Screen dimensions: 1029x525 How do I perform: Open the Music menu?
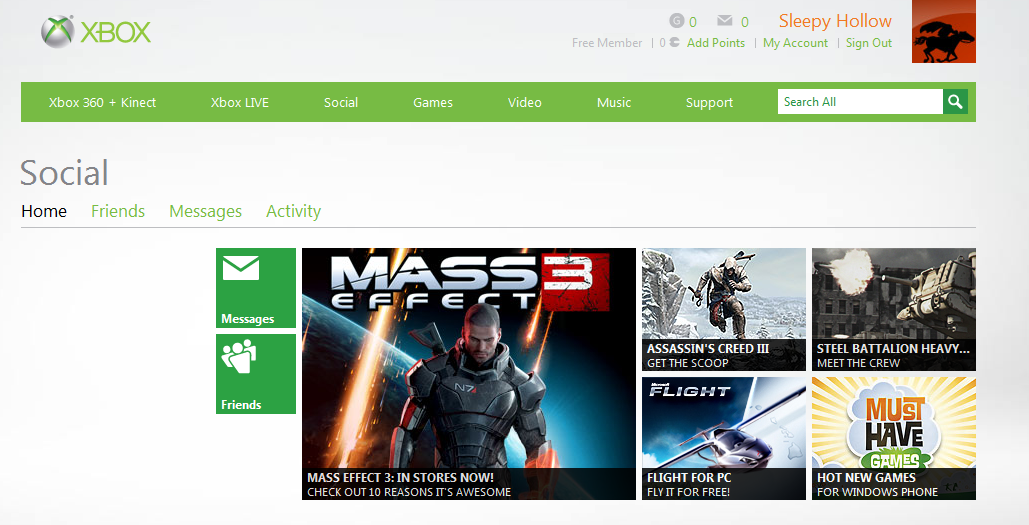pyautogui.click(x=614, y=102)
